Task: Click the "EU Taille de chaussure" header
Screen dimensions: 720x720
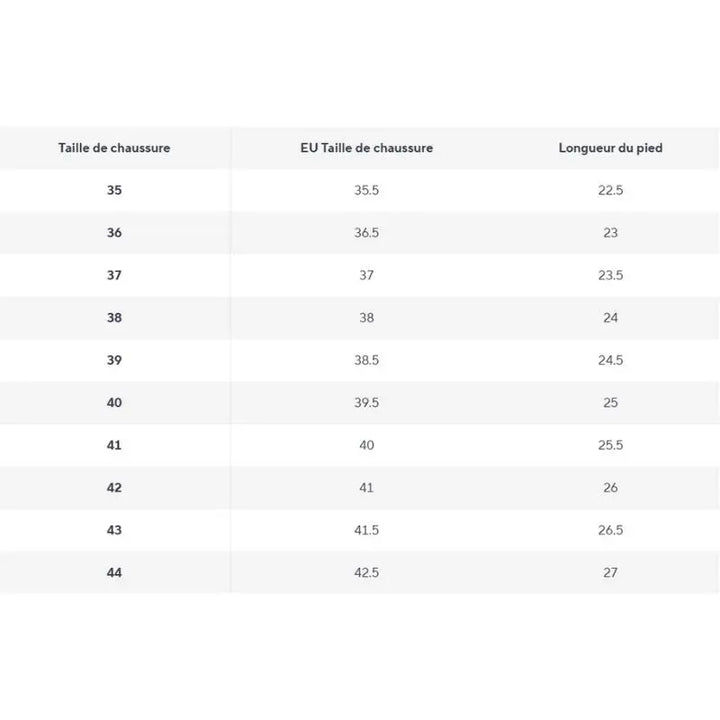Action: pyautogui.click(x=366, y=148)
